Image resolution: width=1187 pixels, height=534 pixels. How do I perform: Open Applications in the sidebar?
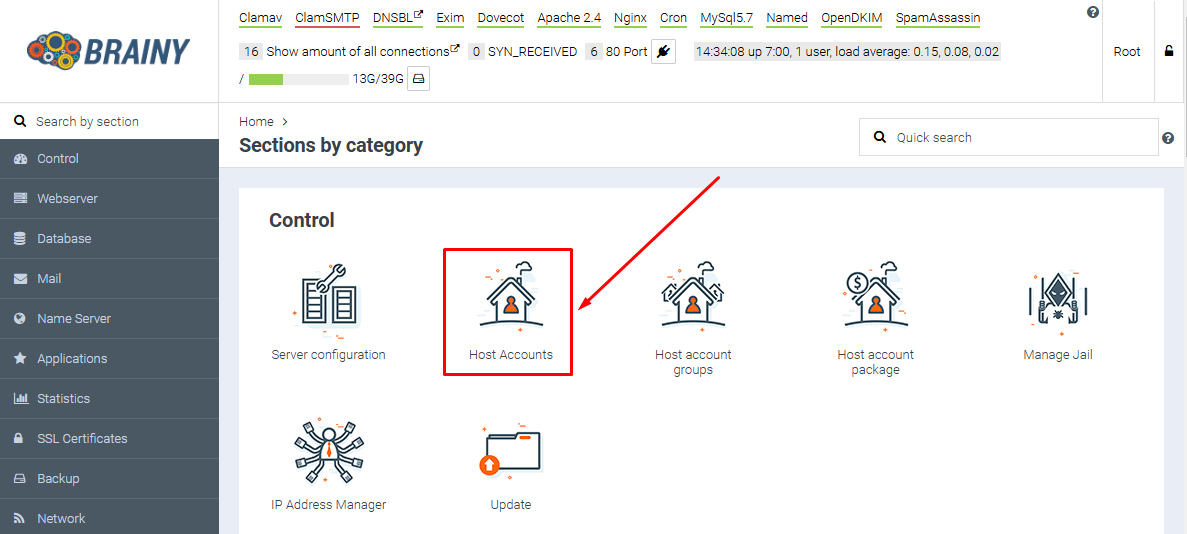click(109, 358)
